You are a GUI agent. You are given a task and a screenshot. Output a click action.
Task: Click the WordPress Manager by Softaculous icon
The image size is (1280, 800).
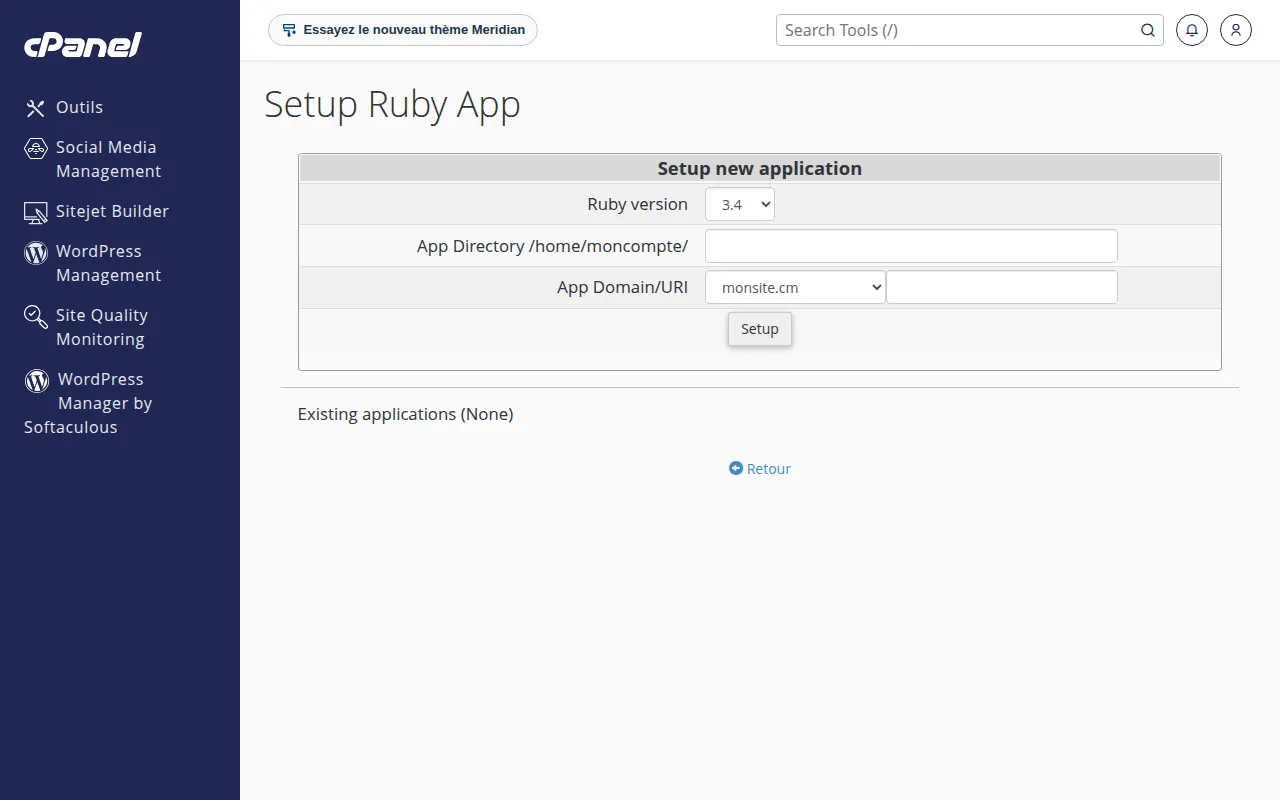coord(37,380)
